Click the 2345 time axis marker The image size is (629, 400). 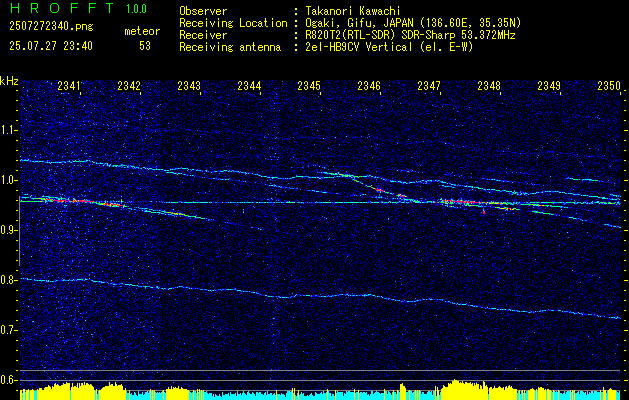click(x=309, y=86)
